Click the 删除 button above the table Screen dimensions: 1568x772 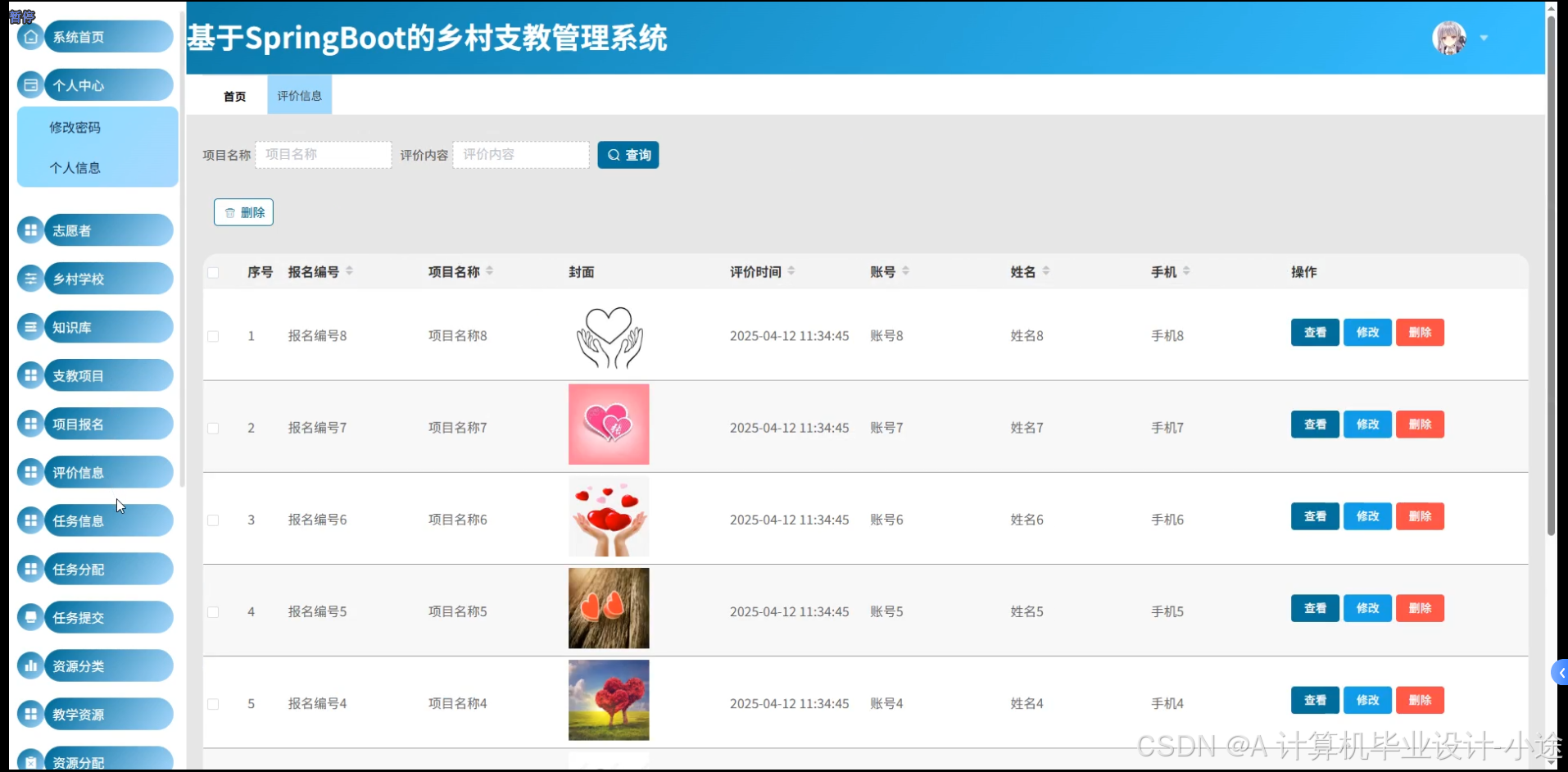[243, 212]
